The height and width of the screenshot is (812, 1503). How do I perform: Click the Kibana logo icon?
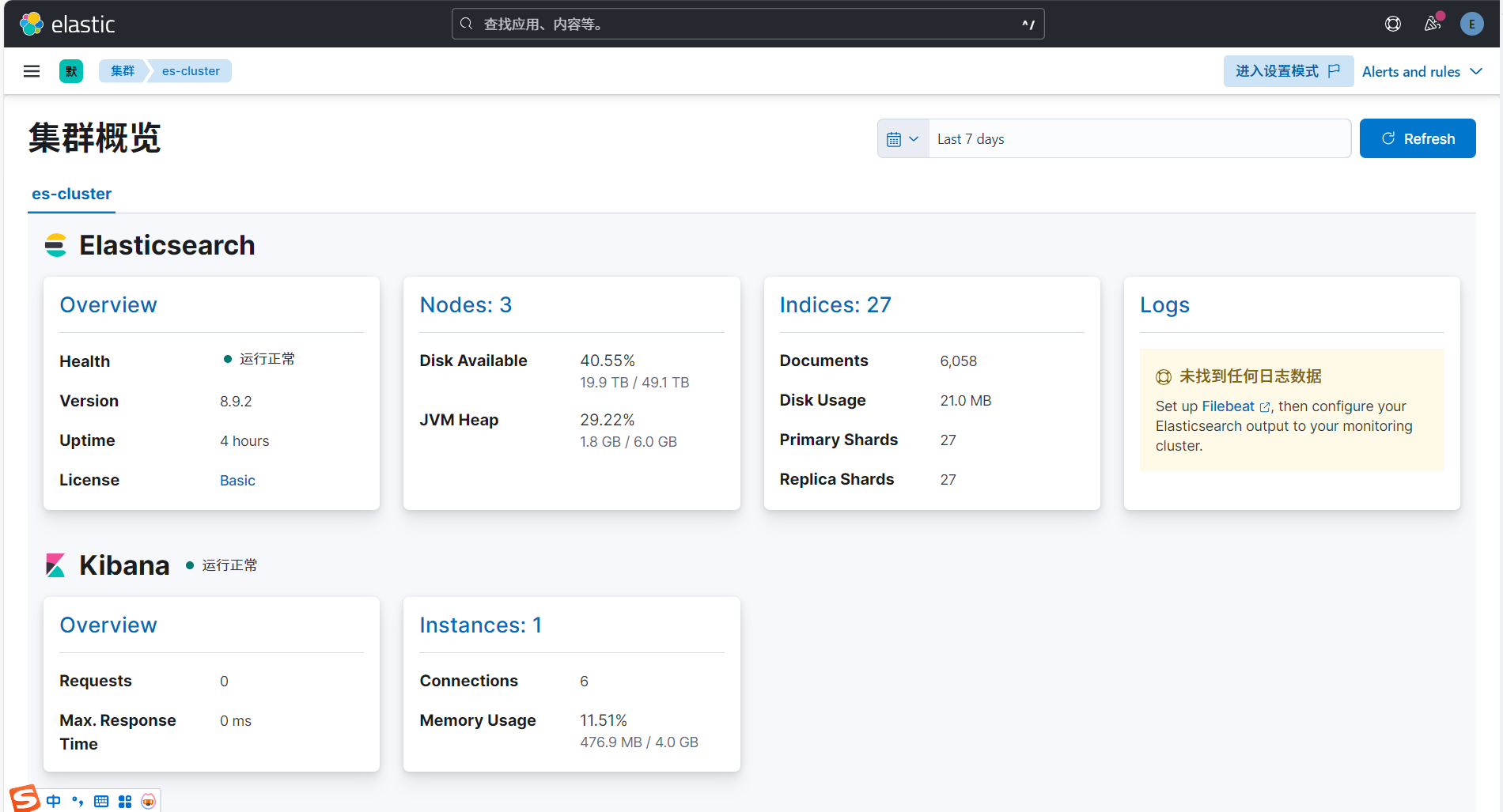point(55,565)
